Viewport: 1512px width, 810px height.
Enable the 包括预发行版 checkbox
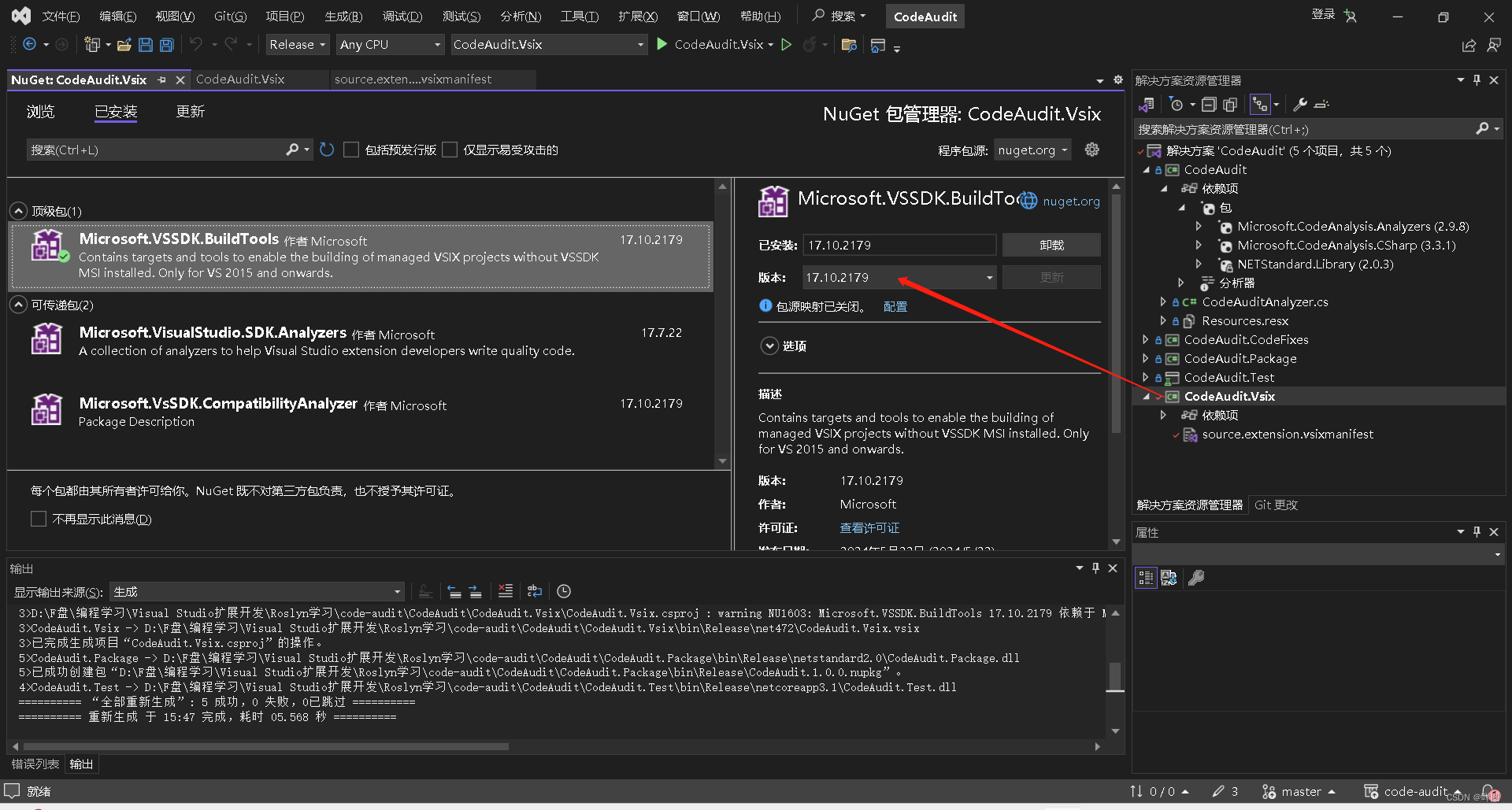point(351,150)
